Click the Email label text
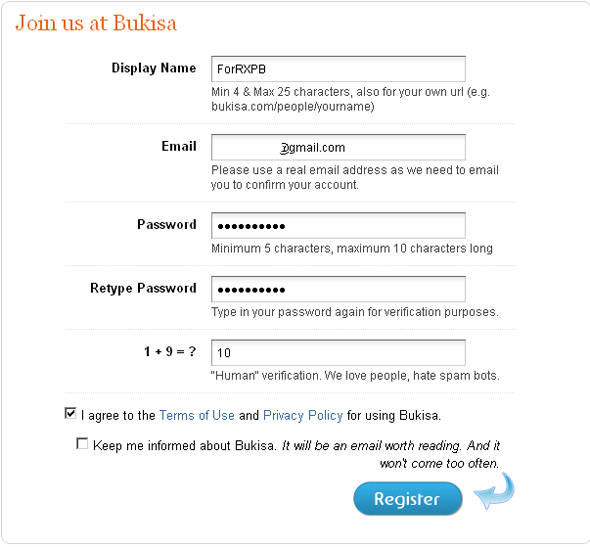The image size is (590, 547). [179, 146]
